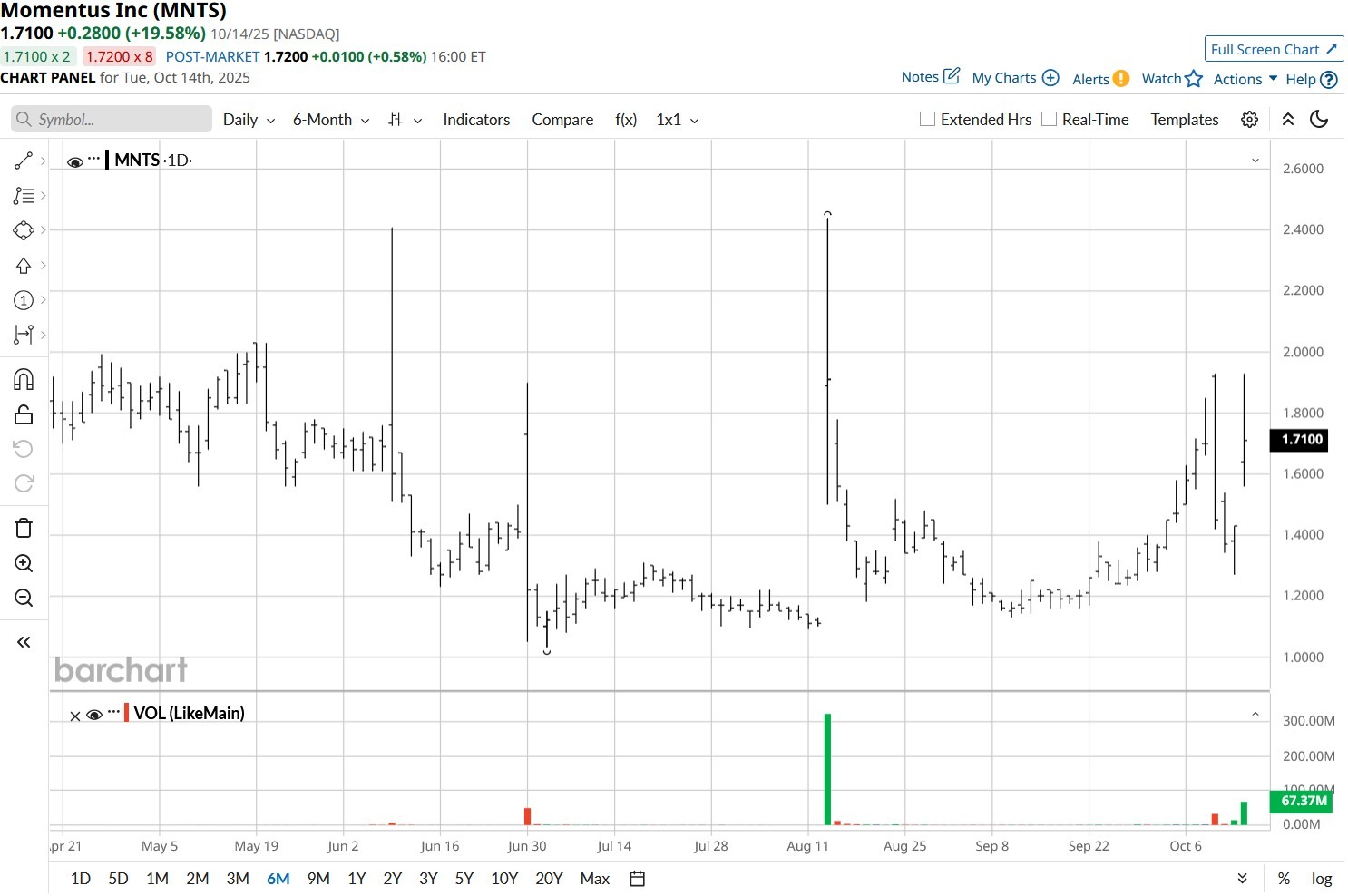Click the Notes edit icon

point(952,76)
